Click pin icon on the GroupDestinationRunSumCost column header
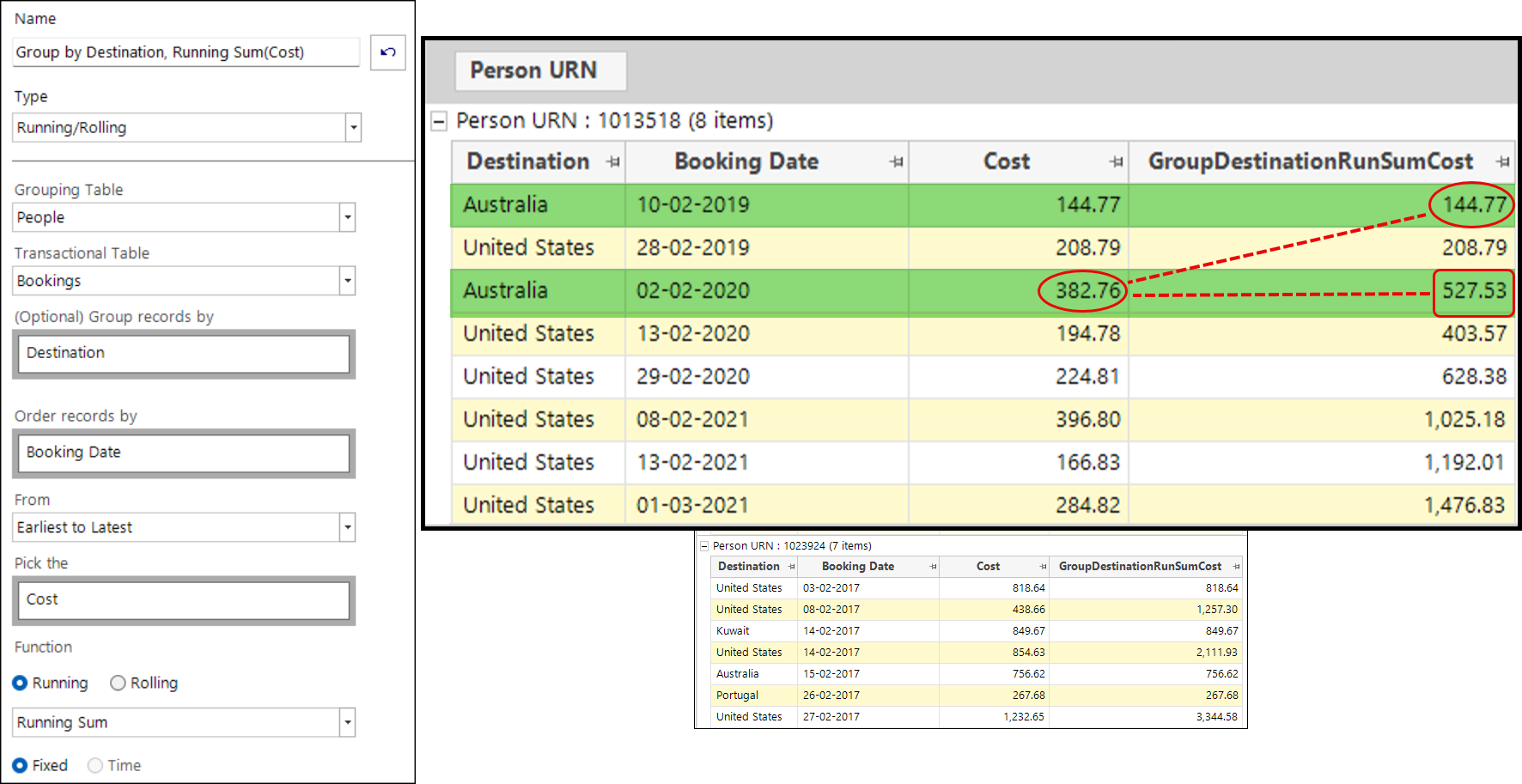This screenshot has height=784, width=1522. pos(1502,161)
